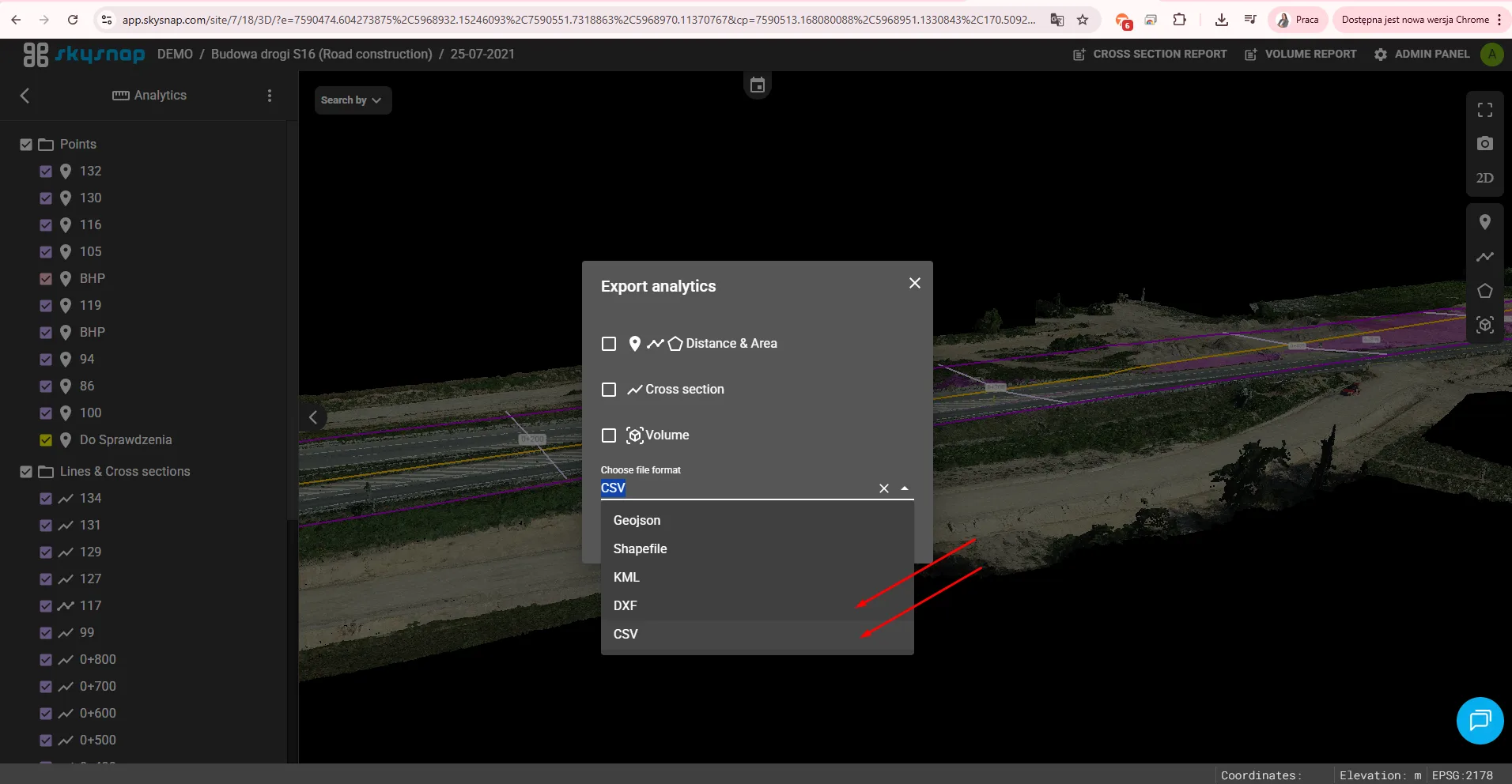Select the line measurement tool
The width and height of the screenshot is (1512, 784).
coord(1484,257)
